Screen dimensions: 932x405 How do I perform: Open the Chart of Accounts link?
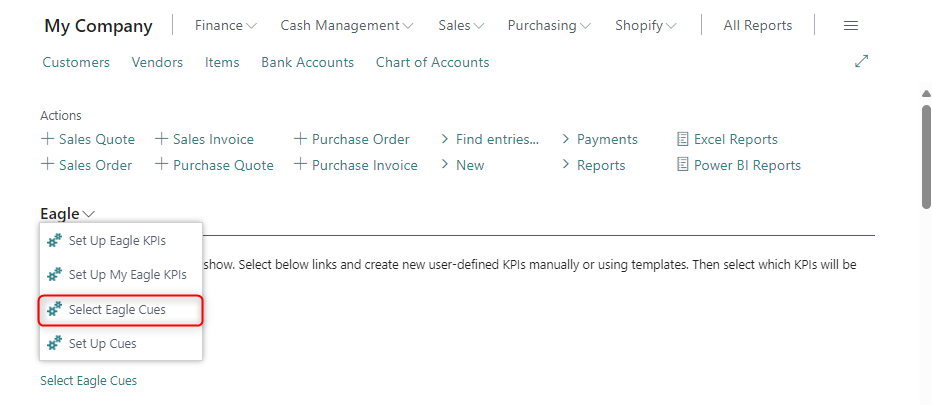[x=432, y=62]
